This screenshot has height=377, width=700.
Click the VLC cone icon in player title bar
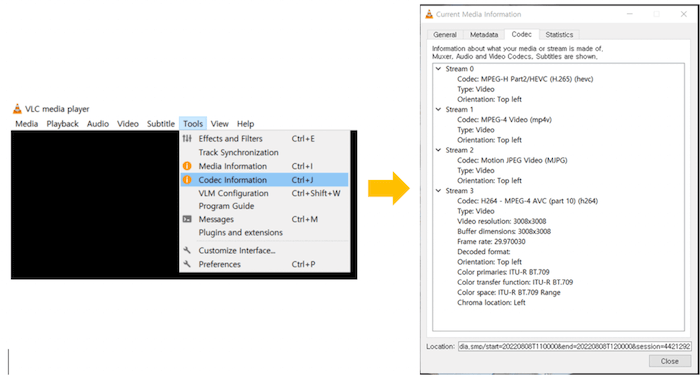click(x=17, y=109)
